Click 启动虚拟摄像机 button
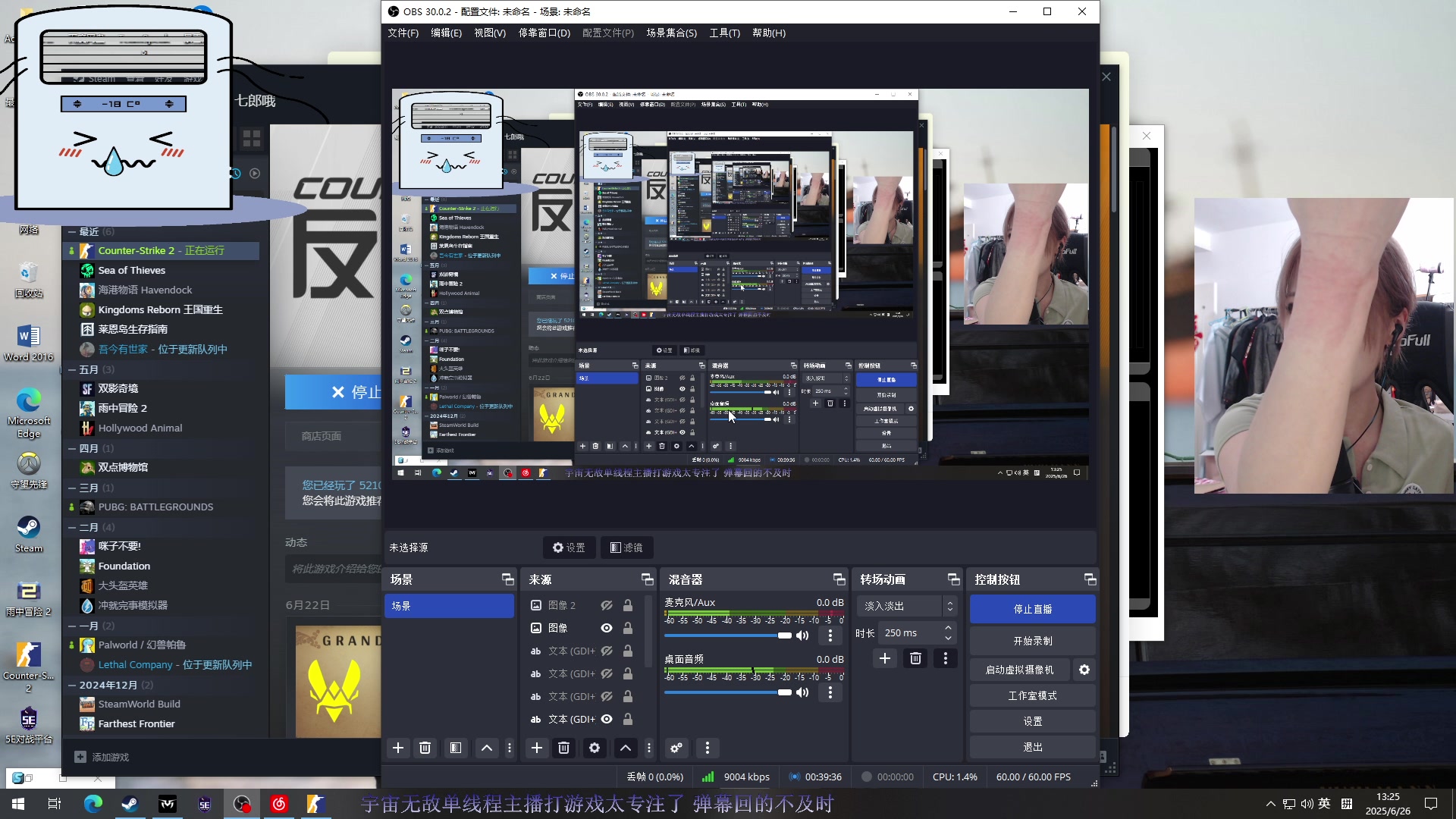Screen dimensions: 1456x819 point(1019,670)
